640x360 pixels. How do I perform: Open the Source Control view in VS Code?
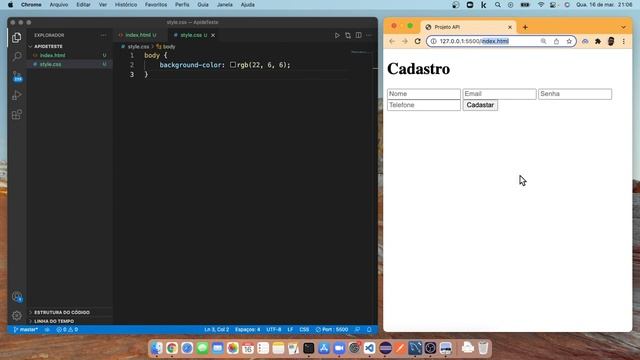pyautogui.click(x=17, y=76)
